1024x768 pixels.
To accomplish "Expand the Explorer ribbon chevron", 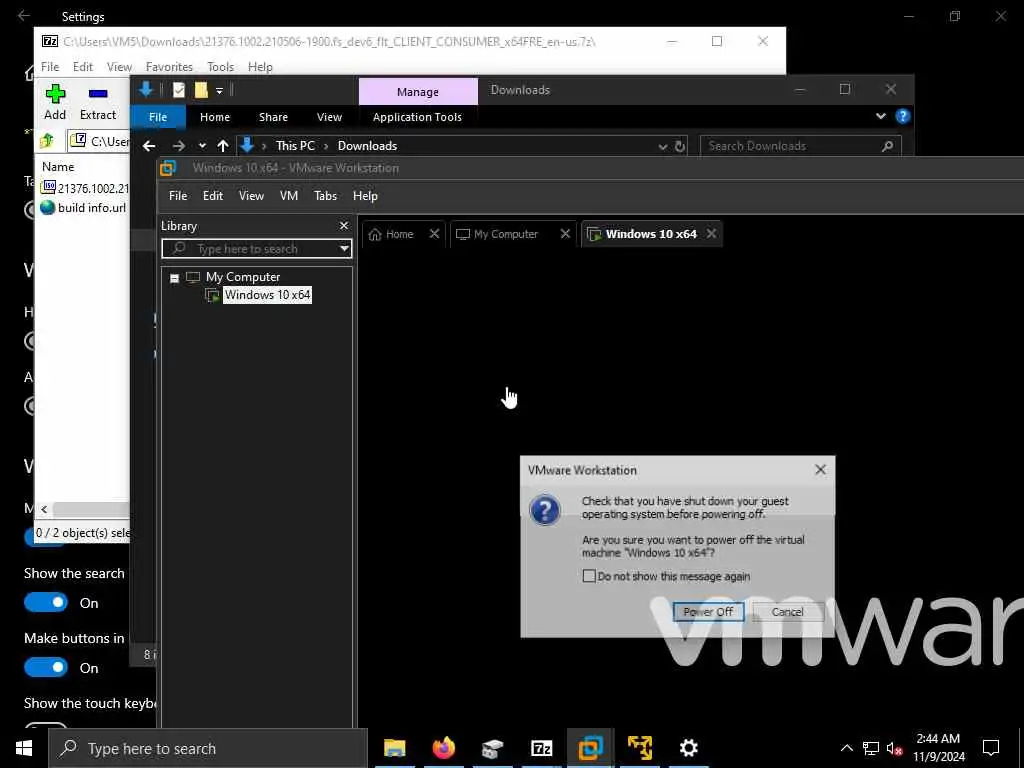I will pos(880,116).
